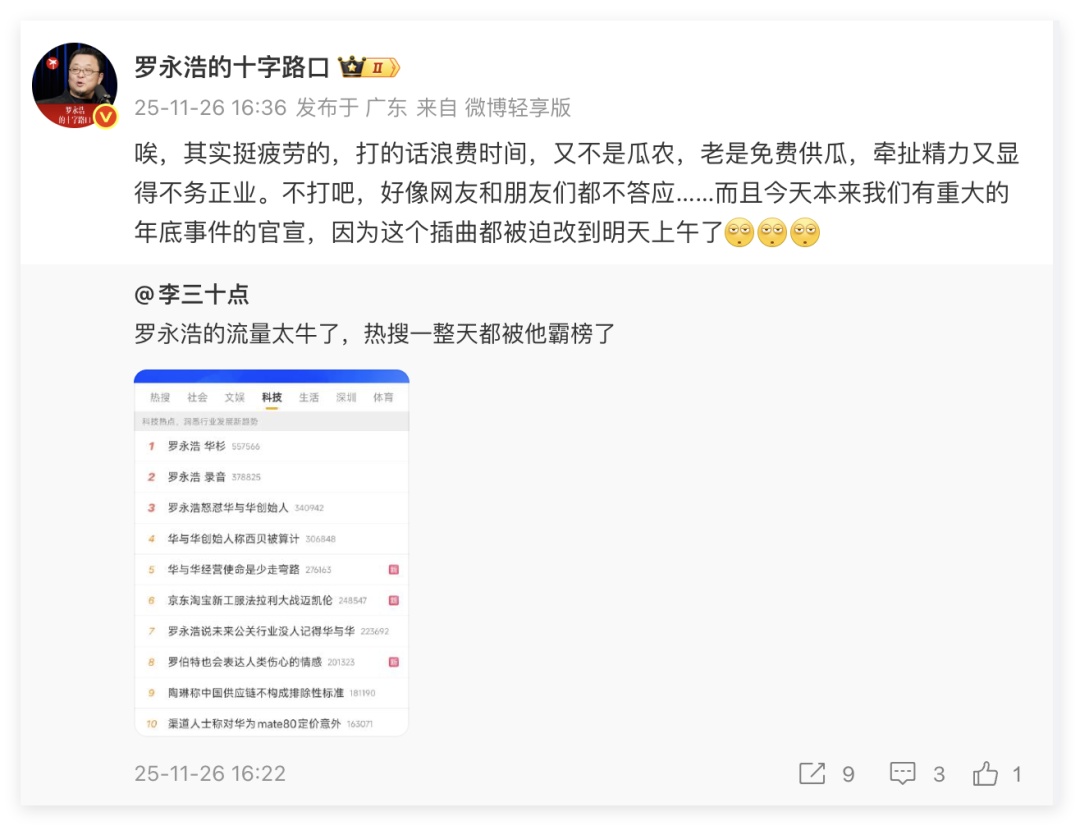Like the post with thumbs-up icon
This screenshot has width=1080, height=826.
[x=985, y=773]
